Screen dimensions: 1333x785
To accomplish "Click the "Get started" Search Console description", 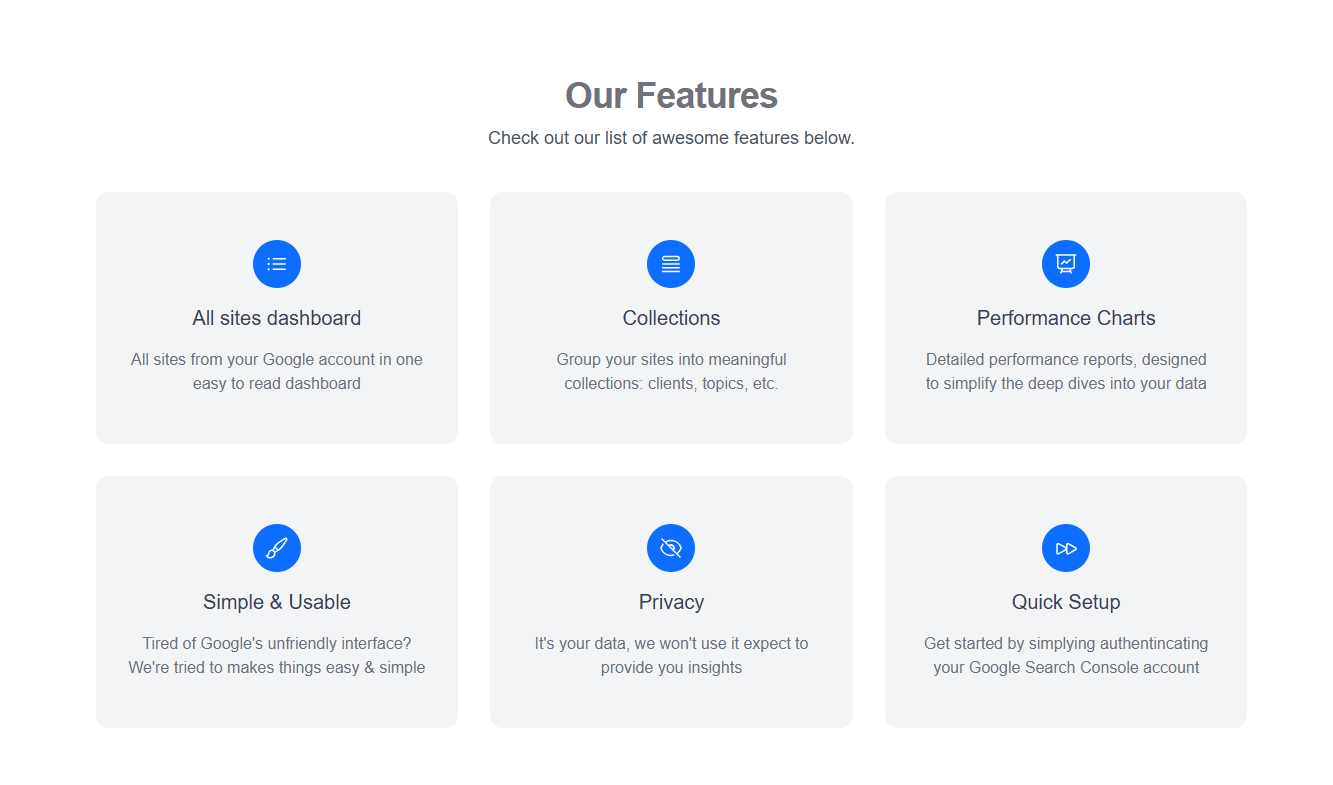I will click(x=1066, y=655).
